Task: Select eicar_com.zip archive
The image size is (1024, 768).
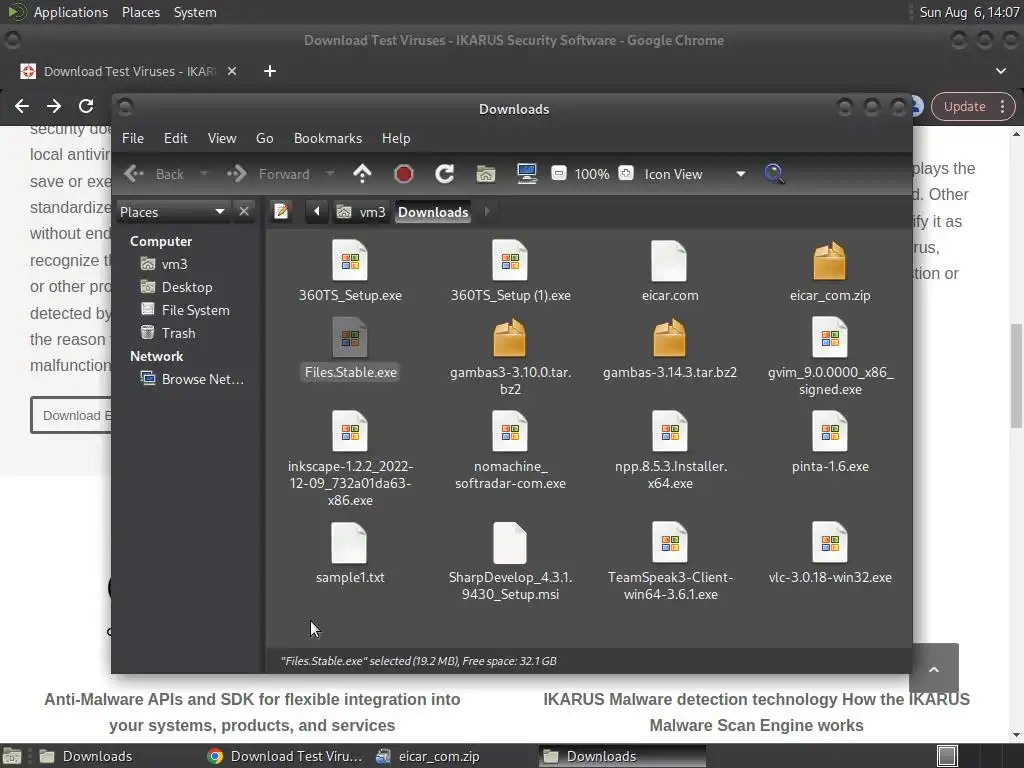Action: pos(830,271)
